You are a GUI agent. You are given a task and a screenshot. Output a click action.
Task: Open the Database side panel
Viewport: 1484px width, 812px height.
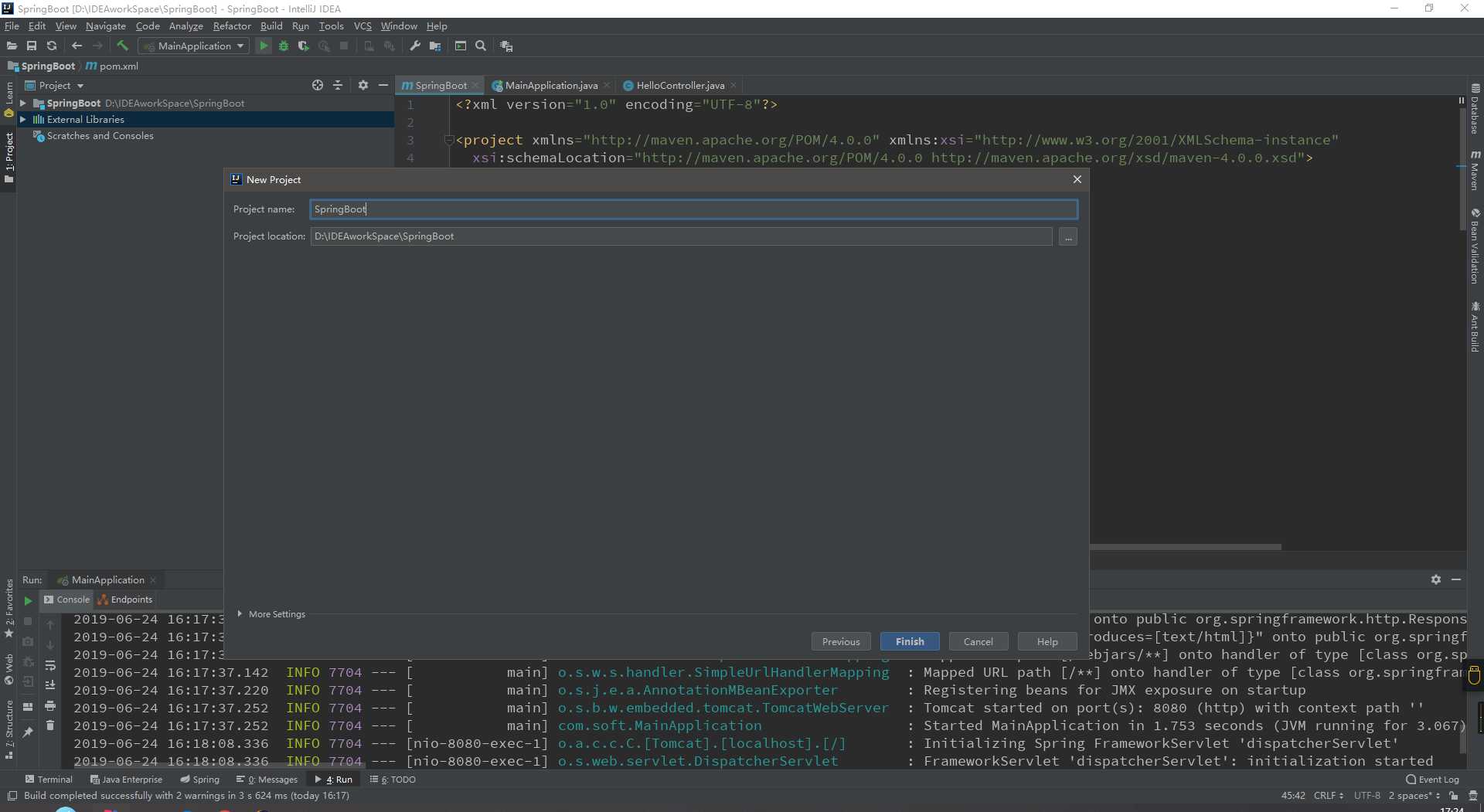pos(1475,109)
